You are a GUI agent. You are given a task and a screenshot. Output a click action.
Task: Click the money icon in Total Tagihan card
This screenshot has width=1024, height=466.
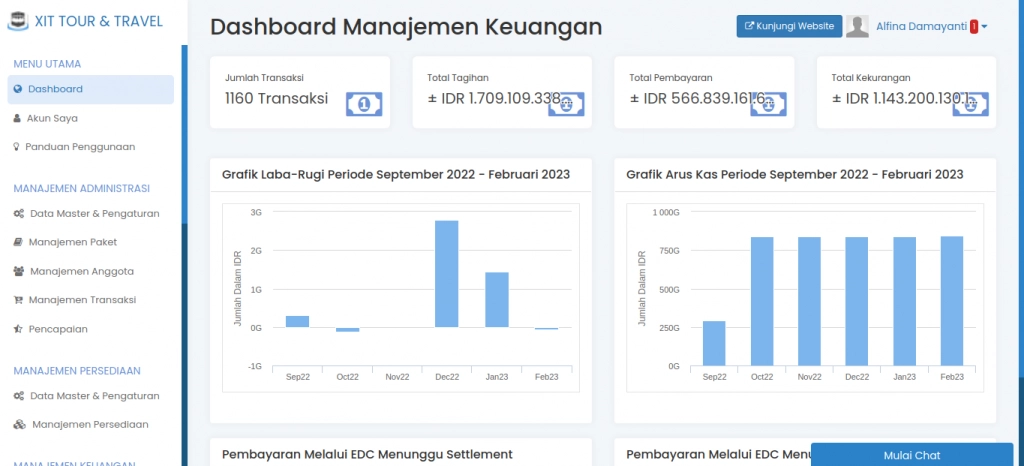[566, 104]
